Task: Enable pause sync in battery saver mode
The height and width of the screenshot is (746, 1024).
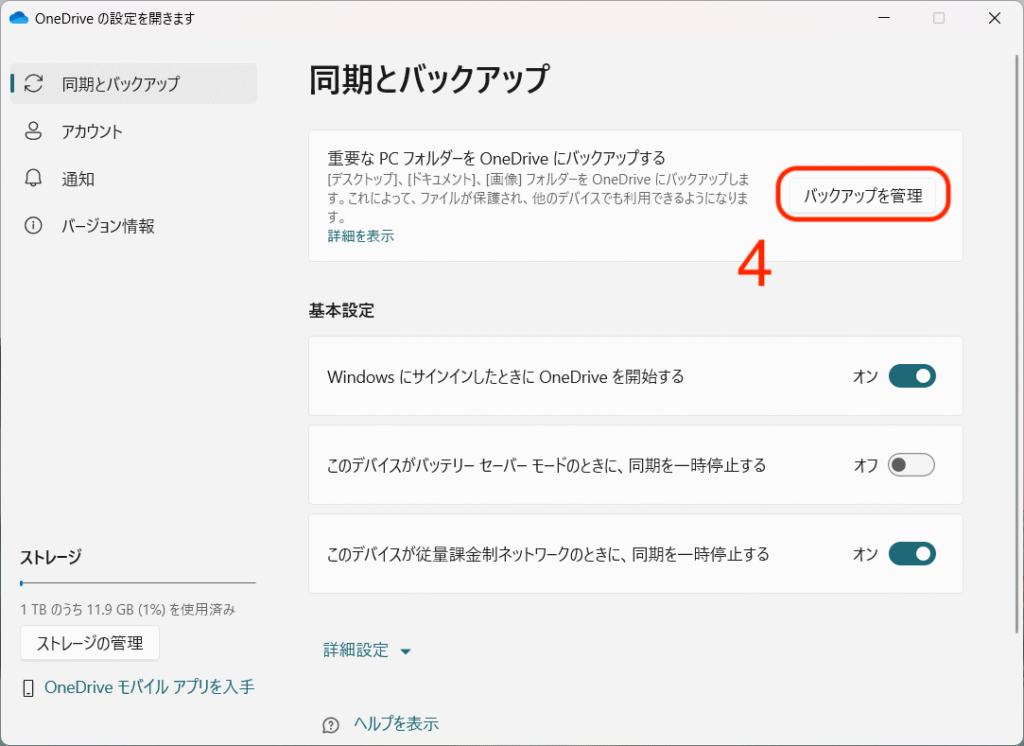Action: coord(911,465)
